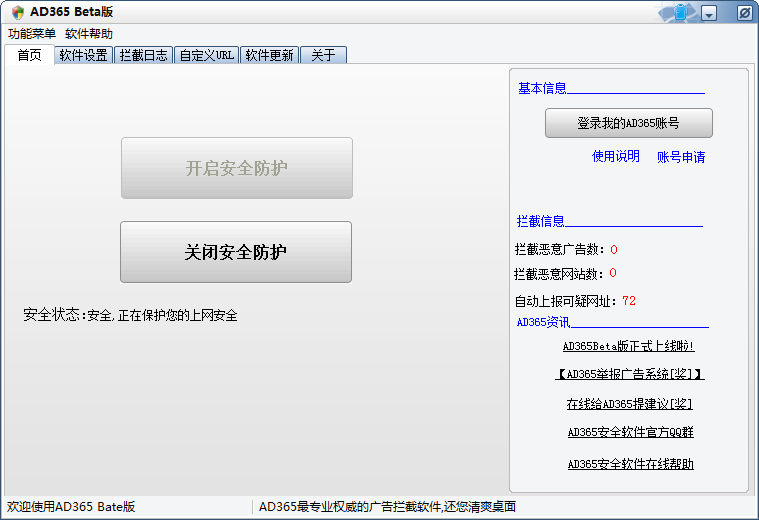Open the 功能菜单 menu
759x520 pixels.
(32, 34)
